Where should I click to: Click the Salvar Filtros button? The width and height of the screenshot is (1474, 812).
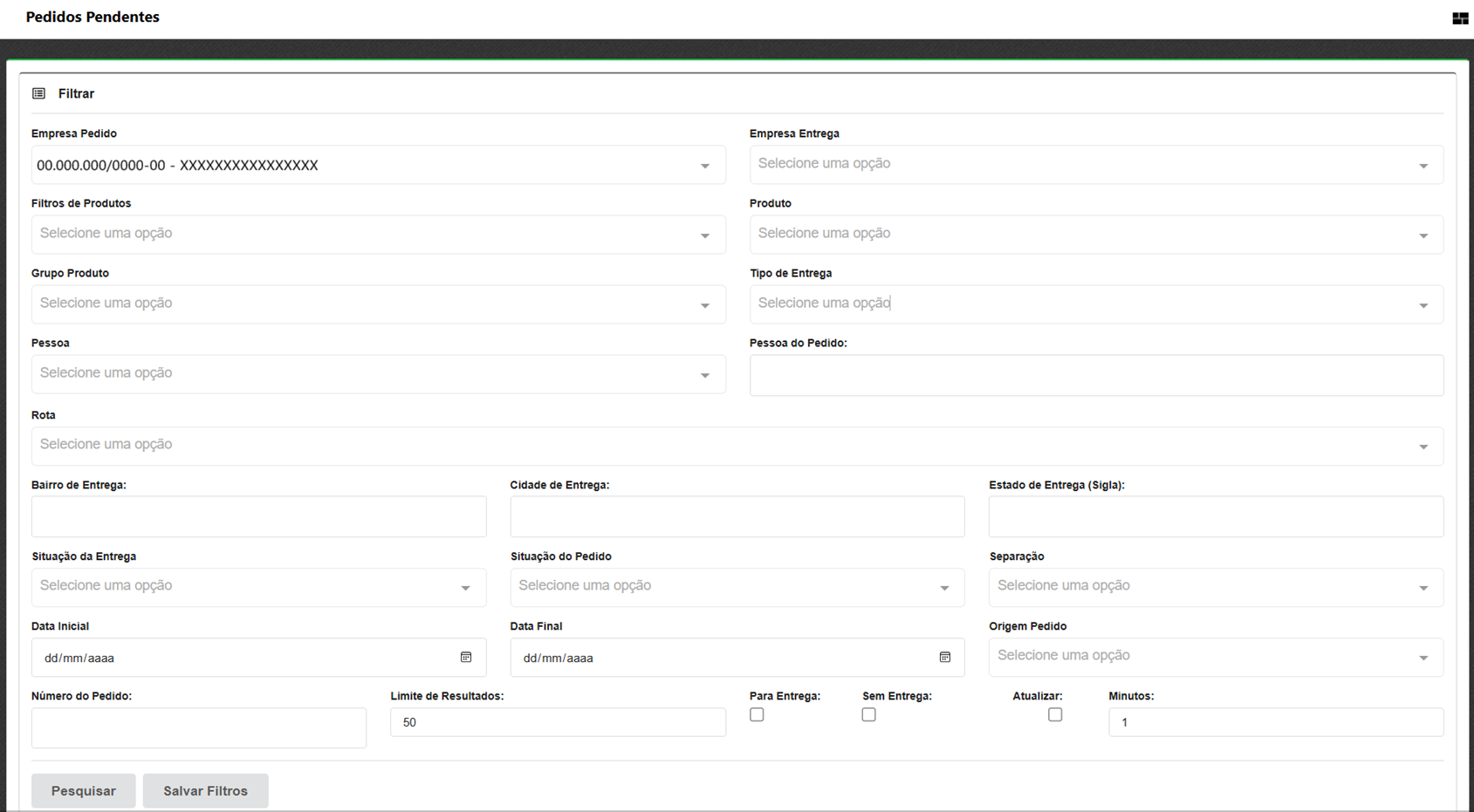(205, 791)
